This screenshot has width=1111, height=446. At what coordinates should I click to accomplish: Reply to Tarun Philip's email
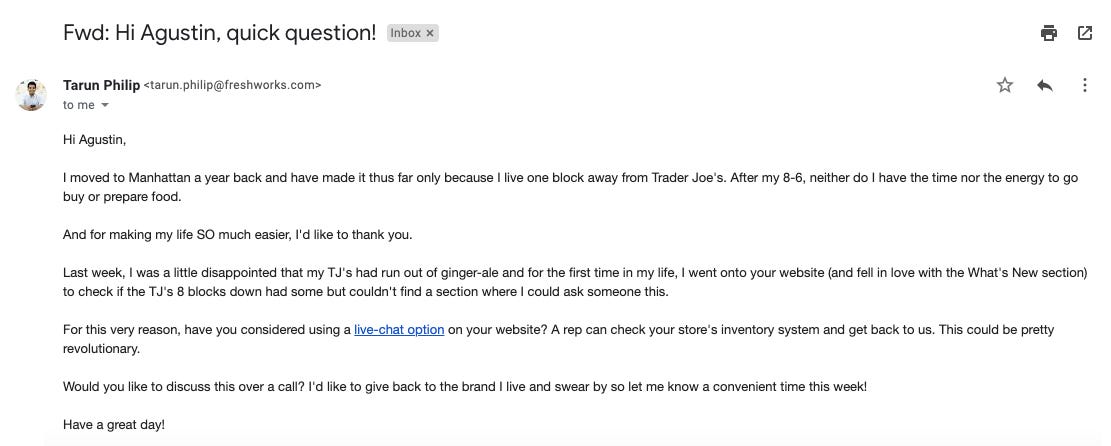coord(1044,85)
